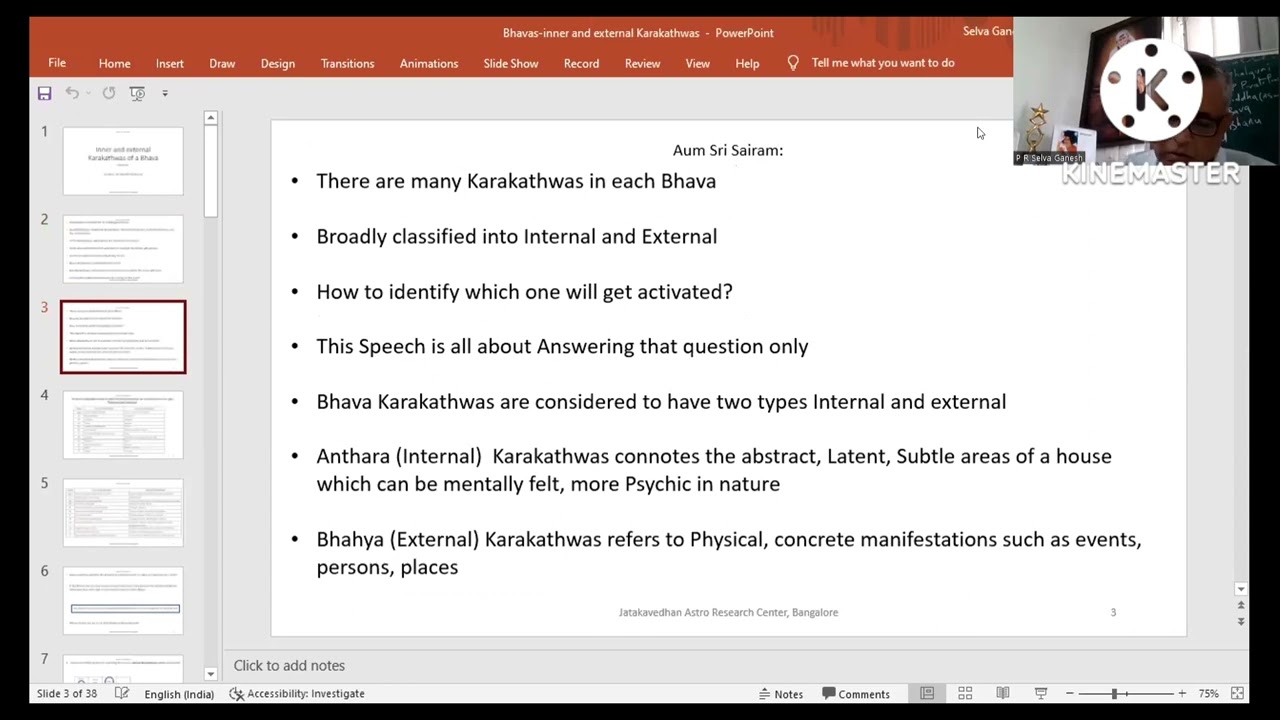1280x720 pixels.
Task: Switch to Reading View icon
Action: 1003,693
